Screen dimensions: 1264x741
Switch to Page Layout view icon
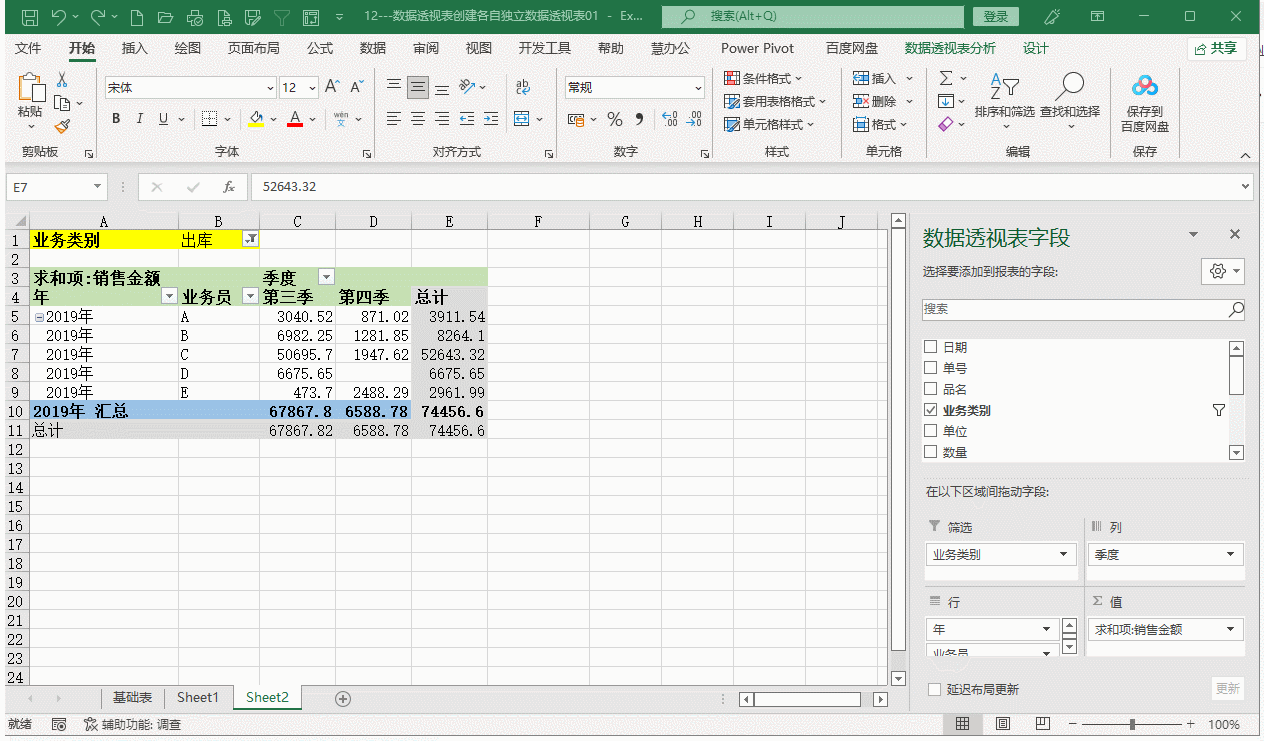tap(1002, 724)
